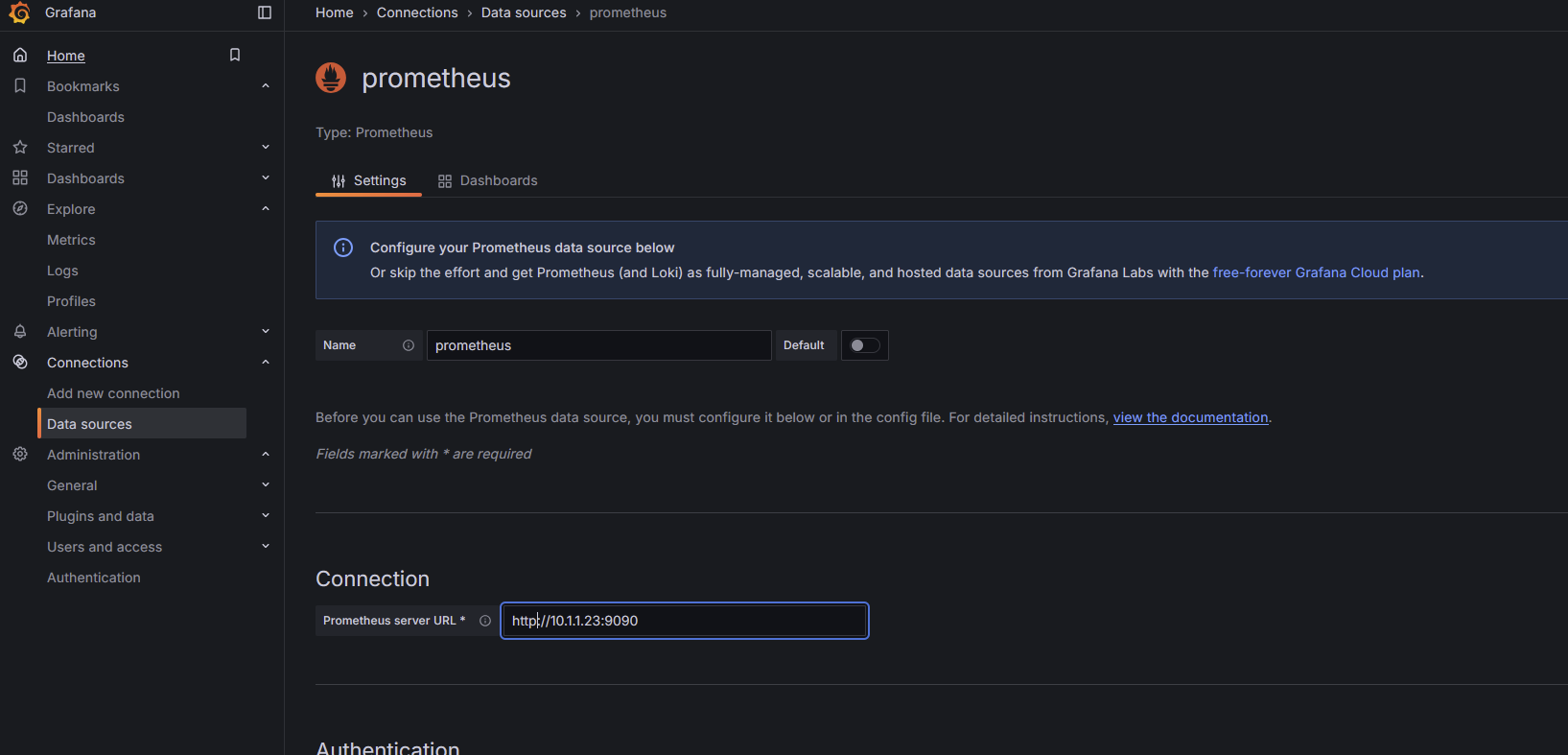Click the Connections icon in sidebar
Viewport: 1568px width, 755px height.
[x=20, y=362]
